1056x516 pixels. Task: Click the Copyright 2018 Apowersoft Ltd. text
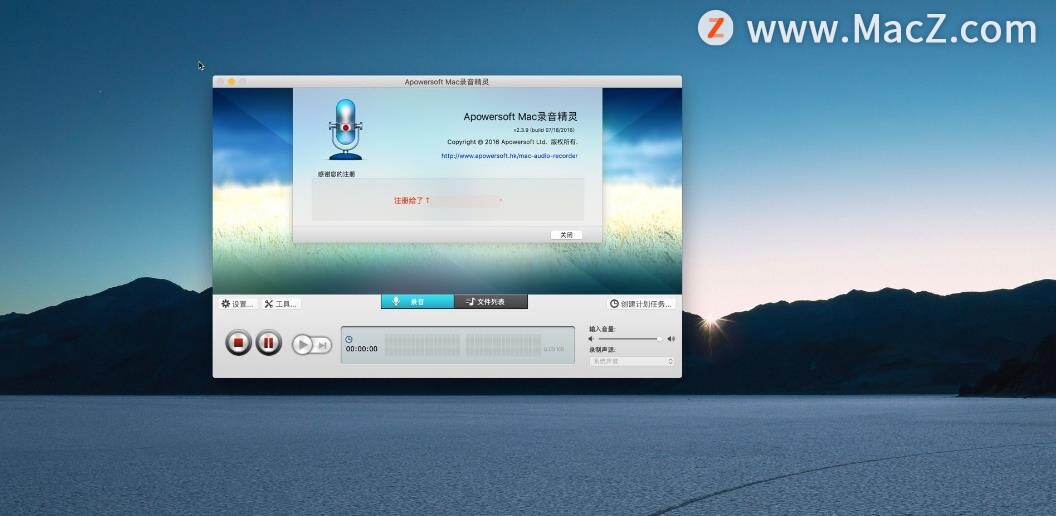(x=513, y=142)
